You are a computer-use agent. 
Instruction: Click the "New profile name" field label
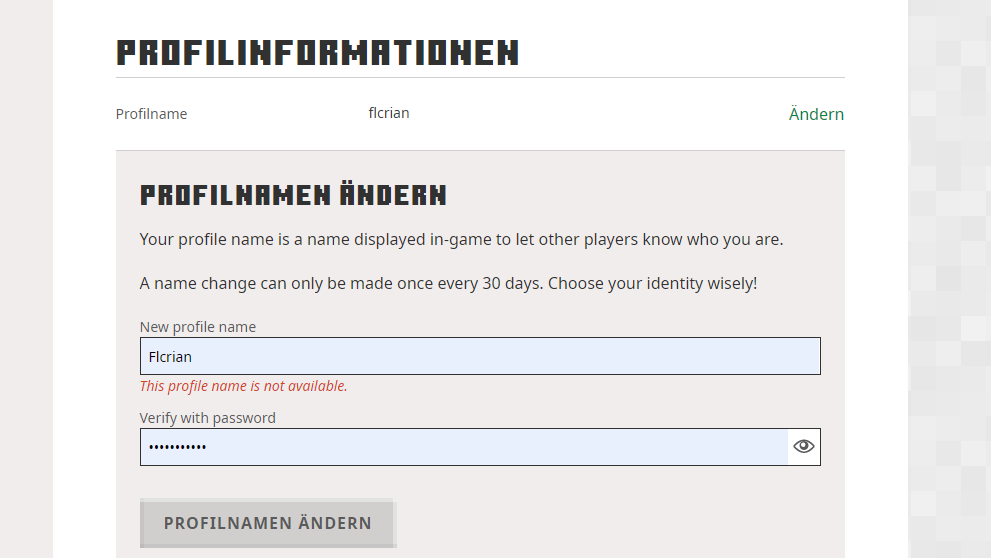pyautogui.click(x=198, y=327)
